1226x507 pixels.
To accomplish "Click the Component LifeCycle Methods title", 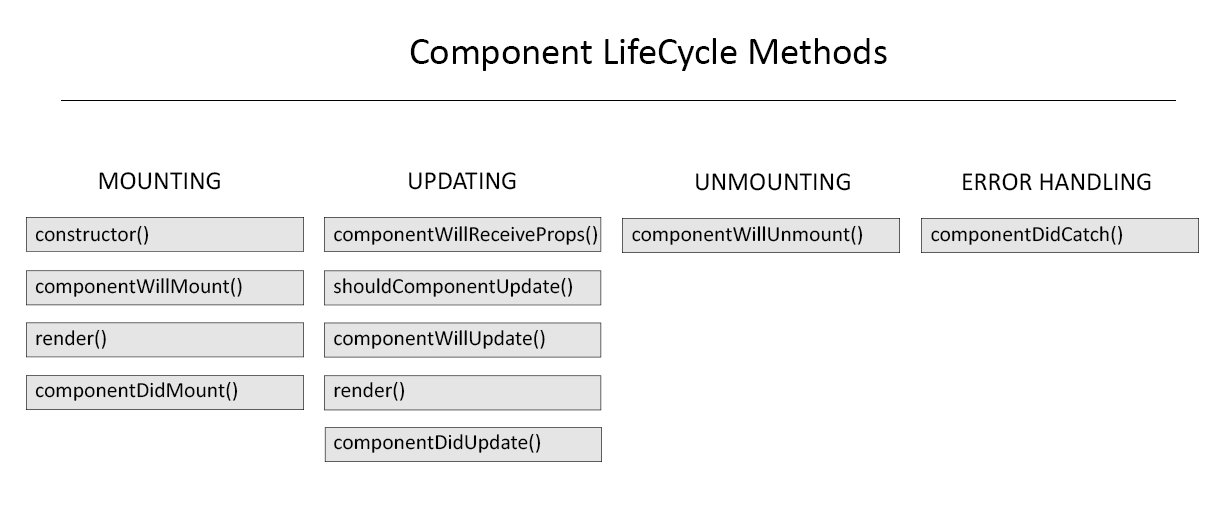I will (648, 52).
